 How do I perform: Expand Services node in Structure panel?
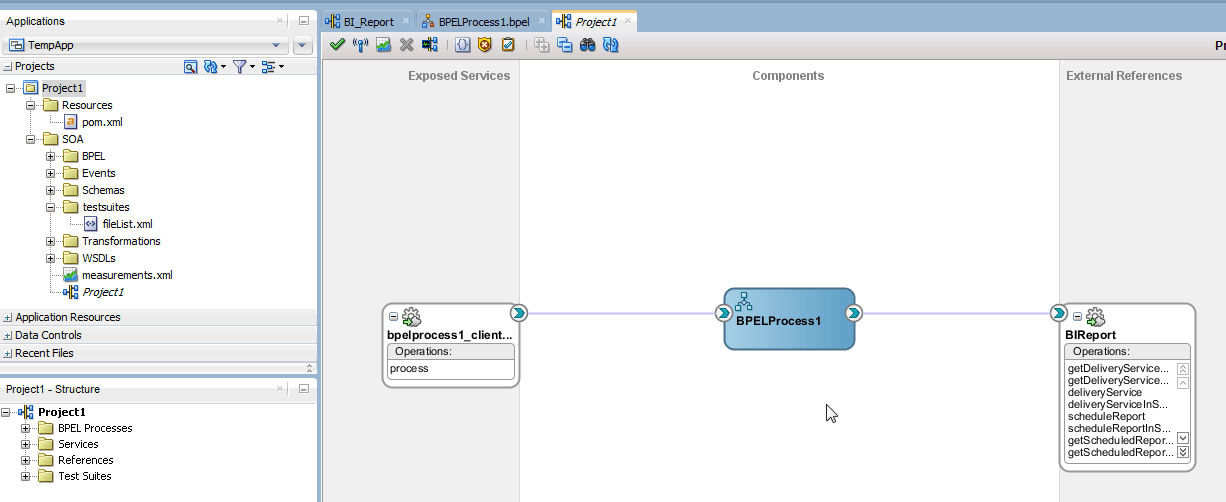(x=25, y=444)
